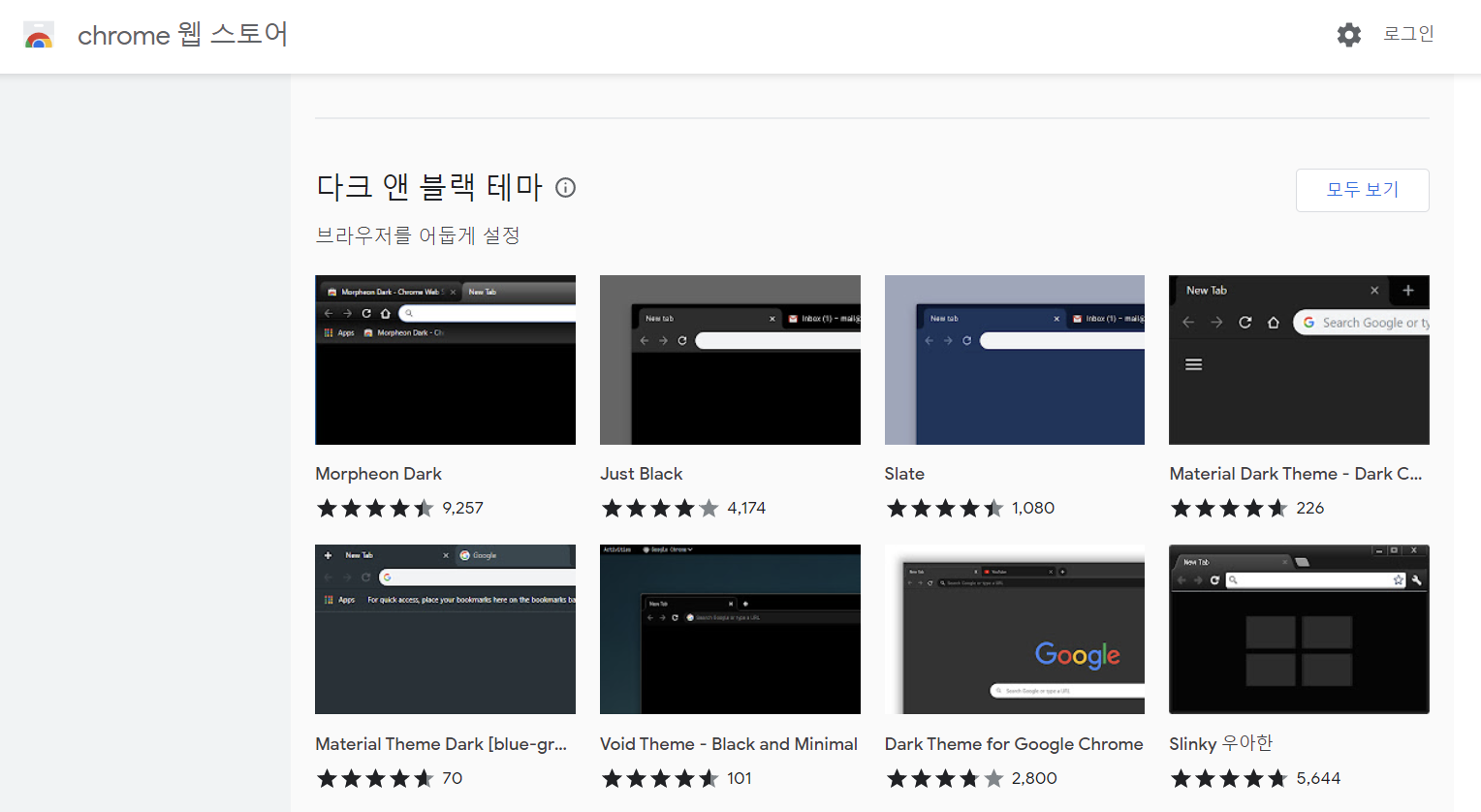1481x812 pixels.
Task: Click the 5,644 review count
Action: [1318, 778]
